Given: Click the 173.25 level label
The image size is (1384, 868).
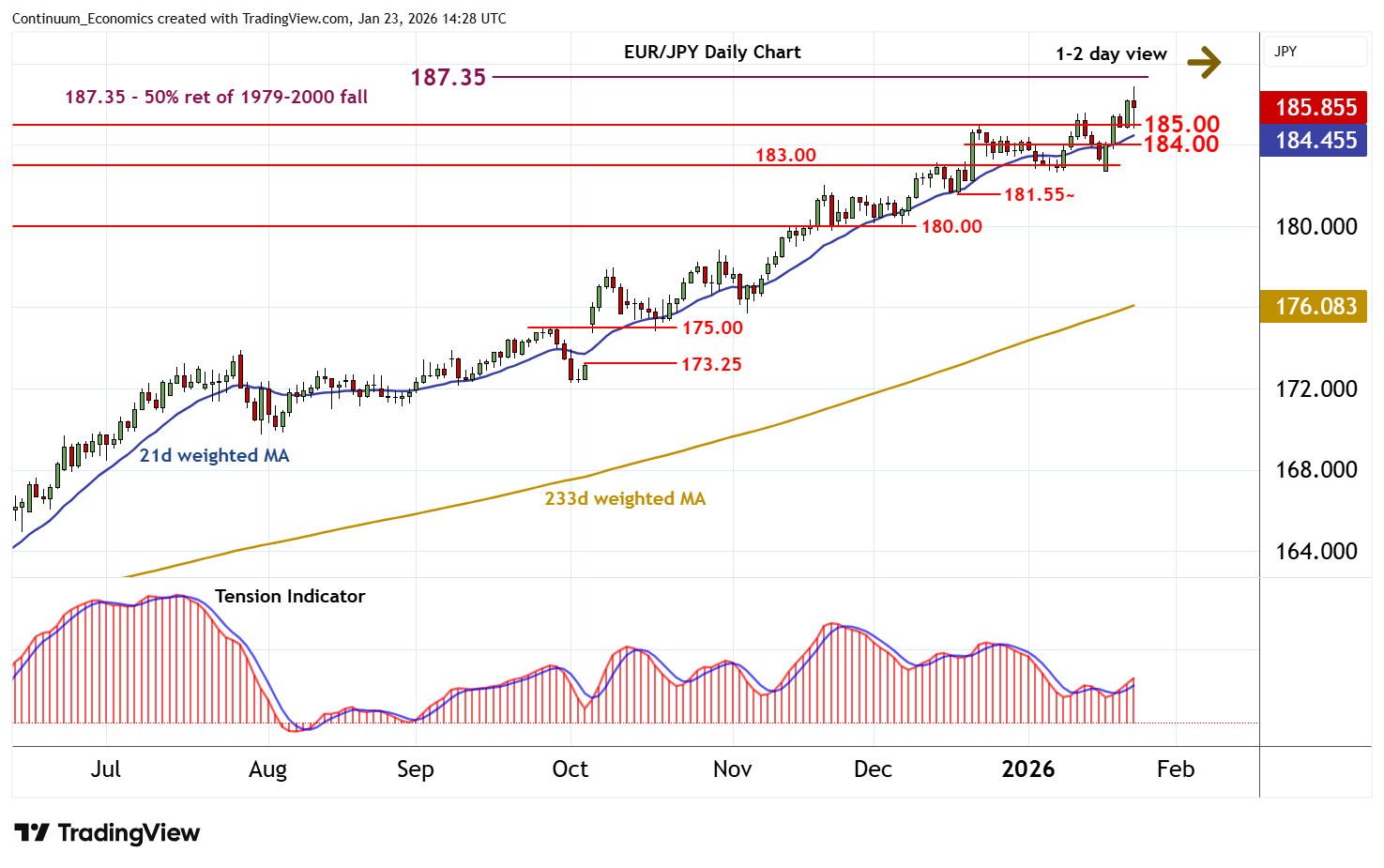Looking at the screenshot, I should pyautogui.click(x=710, y=365).
